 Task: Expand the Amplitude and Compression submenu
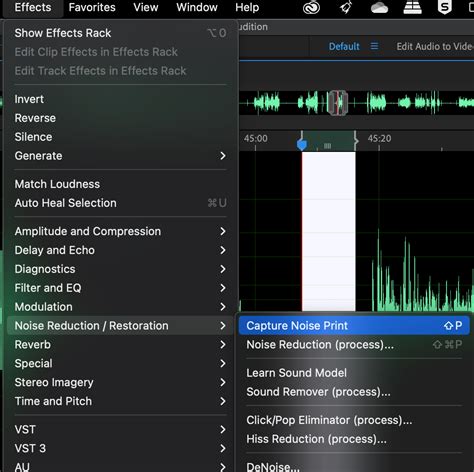click(120, 231)
